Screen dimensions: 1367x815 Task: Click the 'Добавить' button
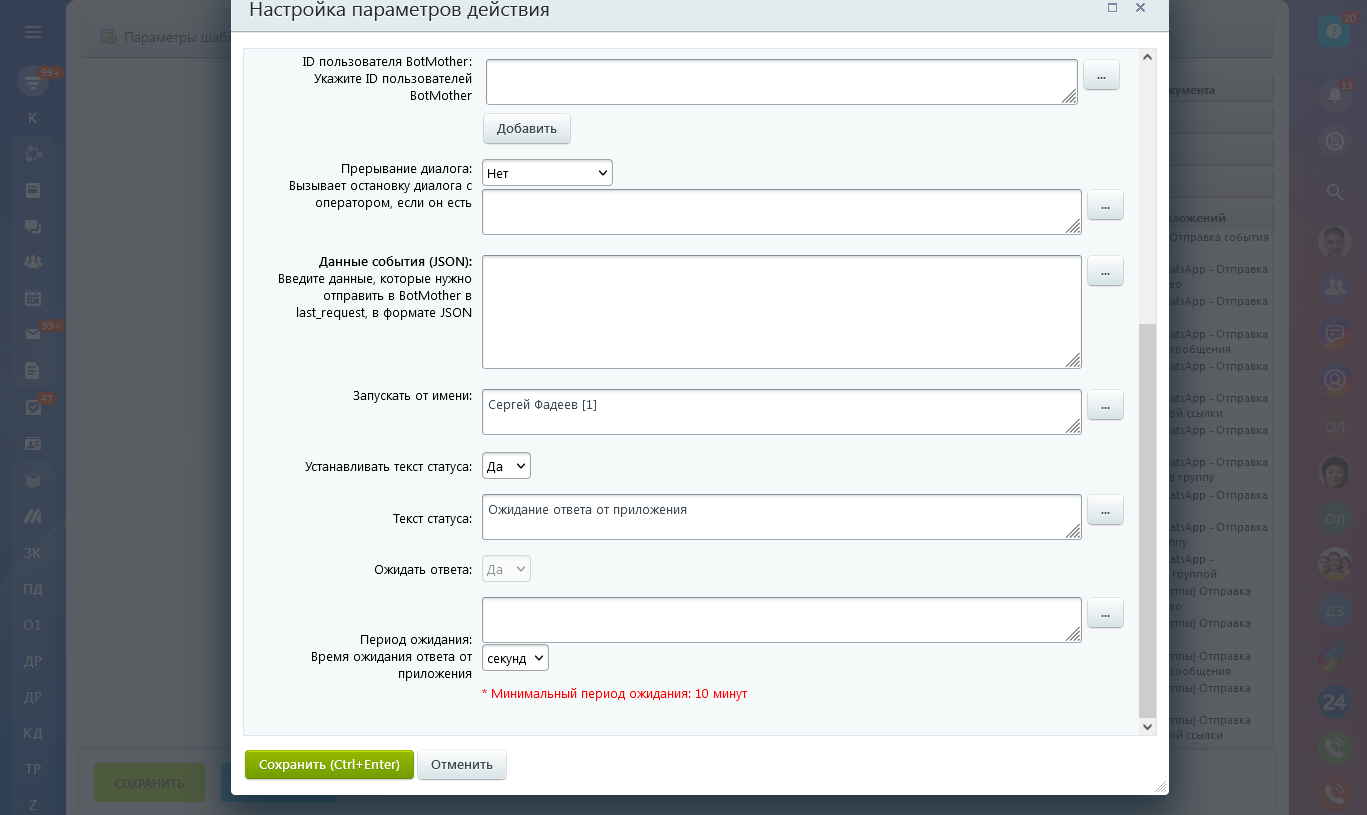(527, 129)
